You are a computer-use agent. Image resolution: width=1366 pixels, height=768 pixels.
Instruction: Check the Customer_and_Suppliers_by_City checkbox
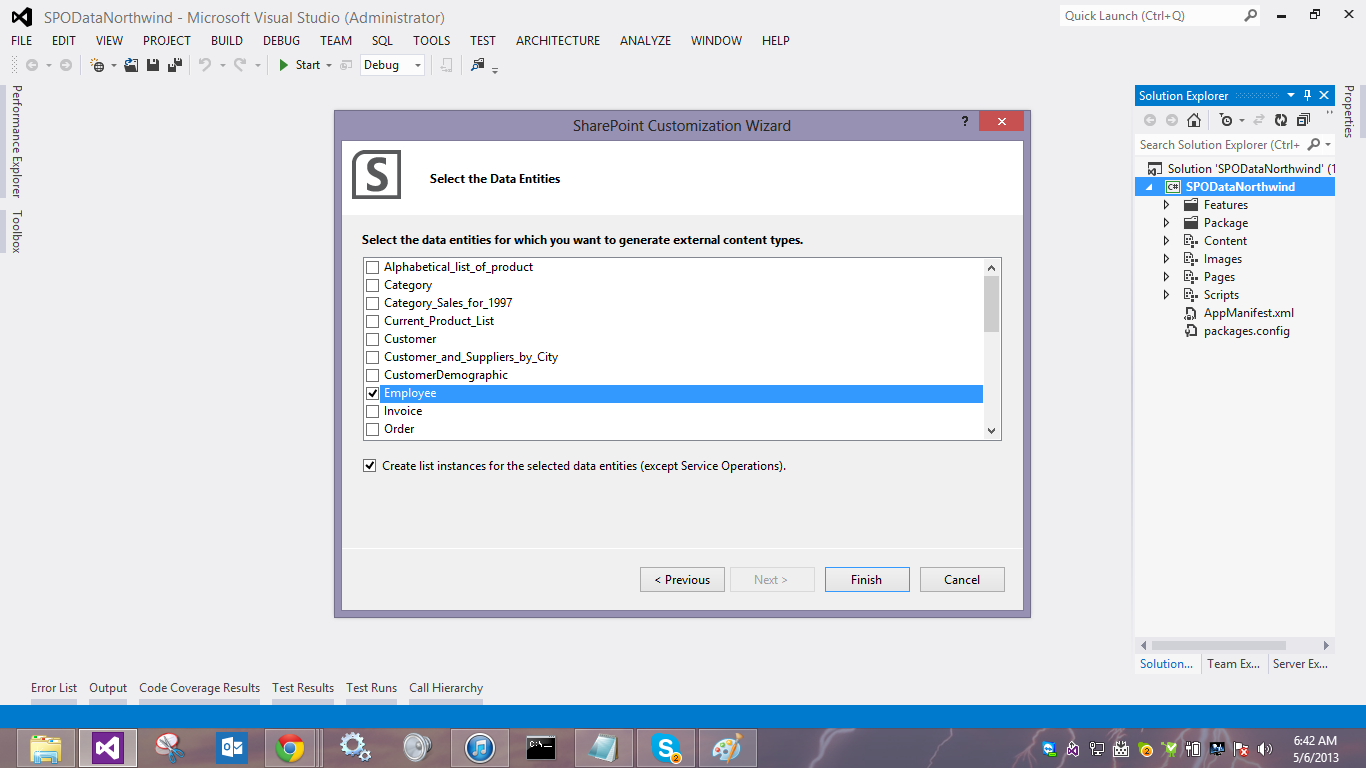[x=373, y=357]
